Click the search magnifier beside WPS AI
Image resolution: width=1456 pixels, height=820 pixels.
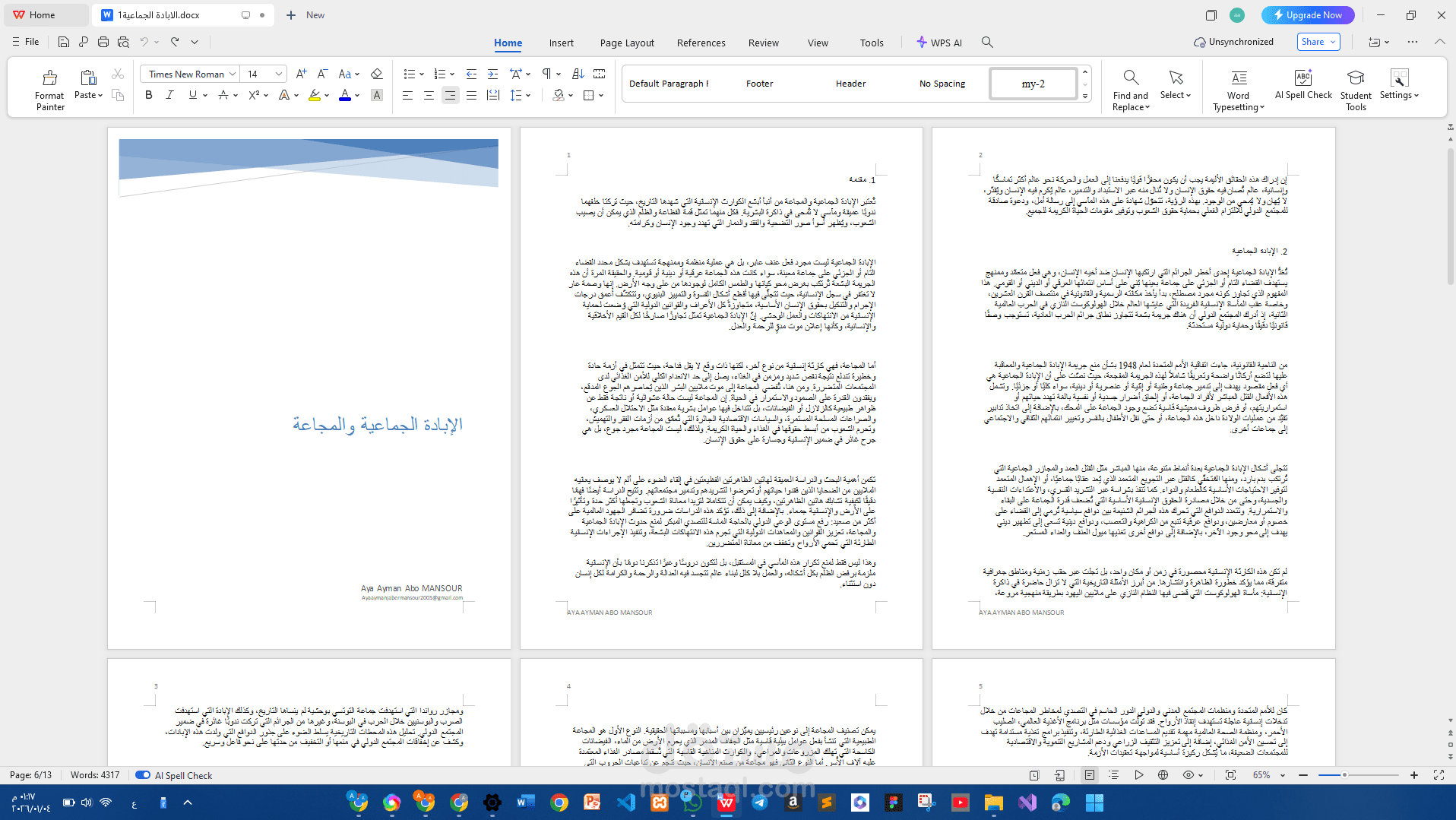pos(987,43)
